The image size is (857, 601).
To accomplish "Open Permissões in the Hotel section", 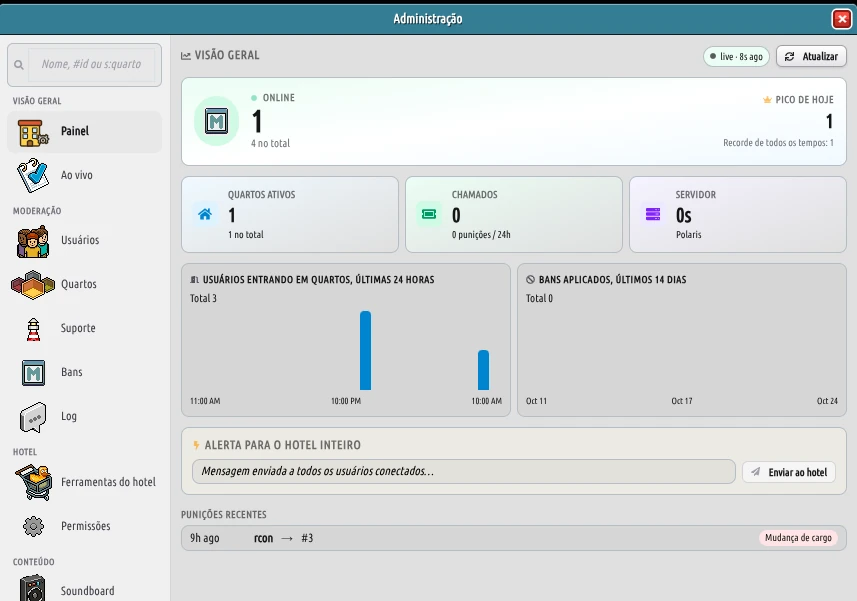I will [x=85, y=526].
